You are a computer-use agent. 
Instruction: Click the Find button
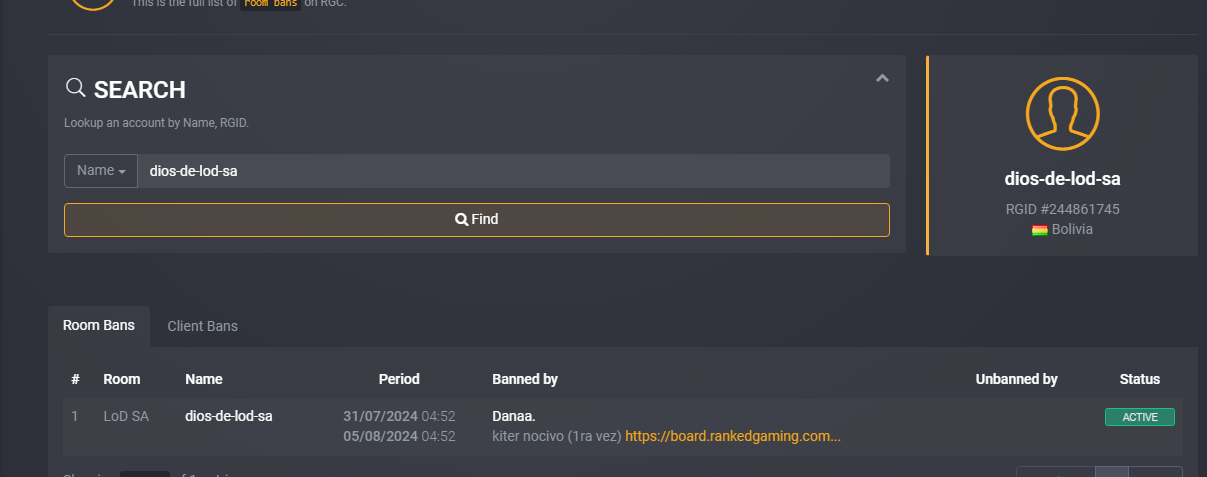(x=477, y=220)
